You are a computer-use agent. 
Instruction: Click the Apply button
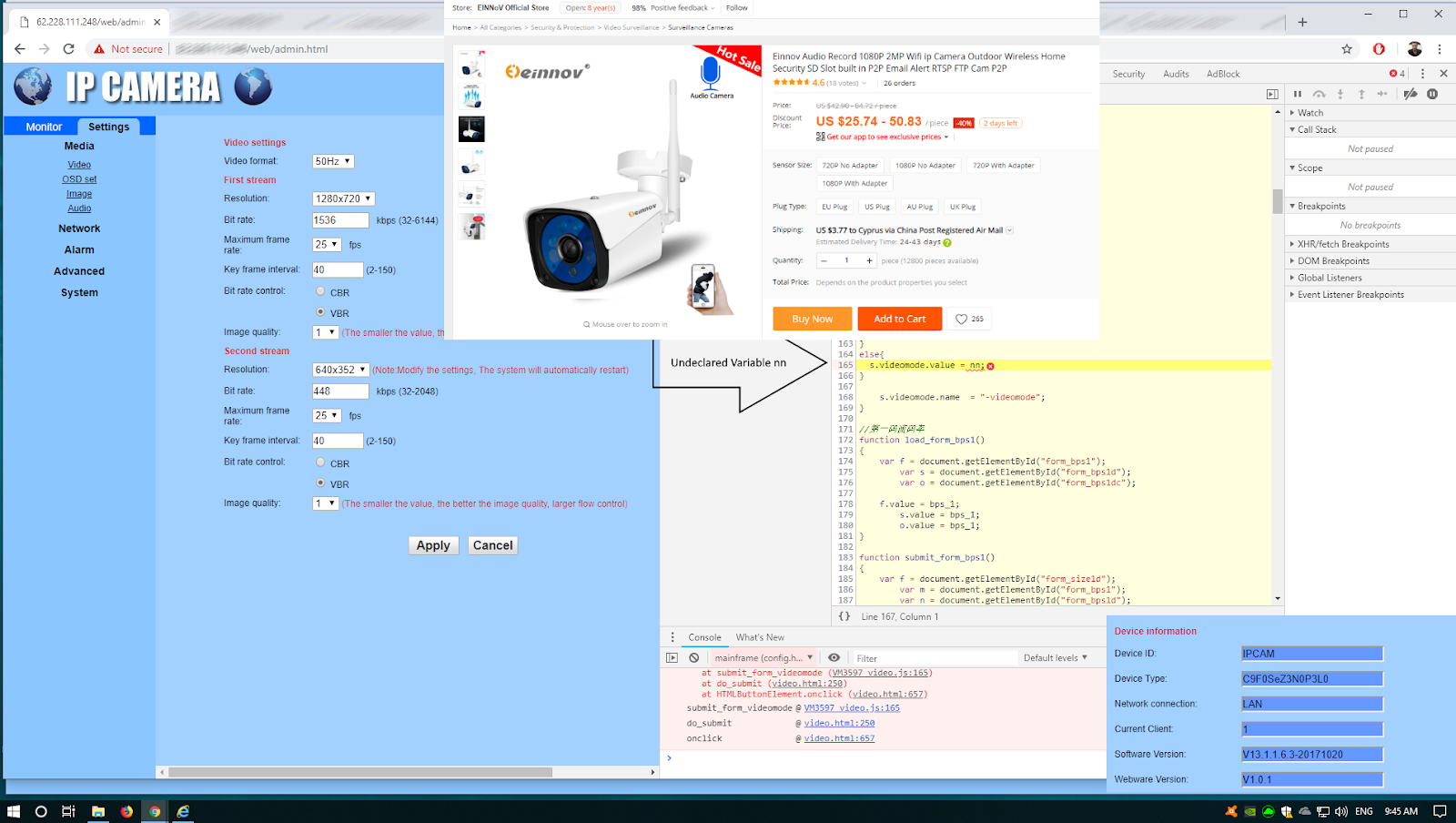(433, 545)
